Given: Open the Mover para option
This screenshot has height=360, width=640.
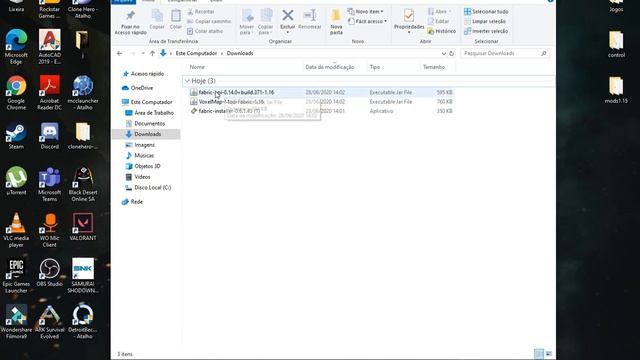Looking at the screenshot, I should point(247,21).
